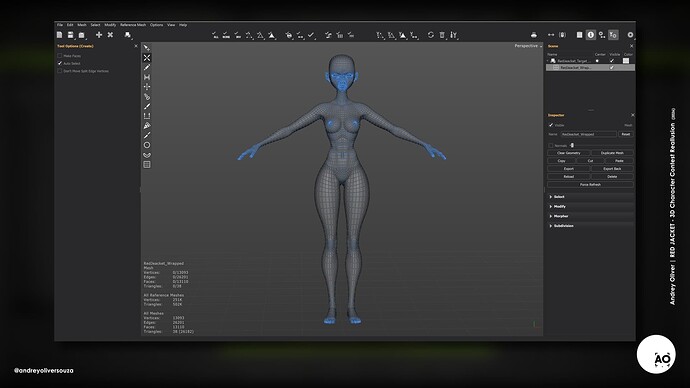Click the plus icon in the top toolbar
The width and height of the screenshot is (690, 388).
coord(99,35)
